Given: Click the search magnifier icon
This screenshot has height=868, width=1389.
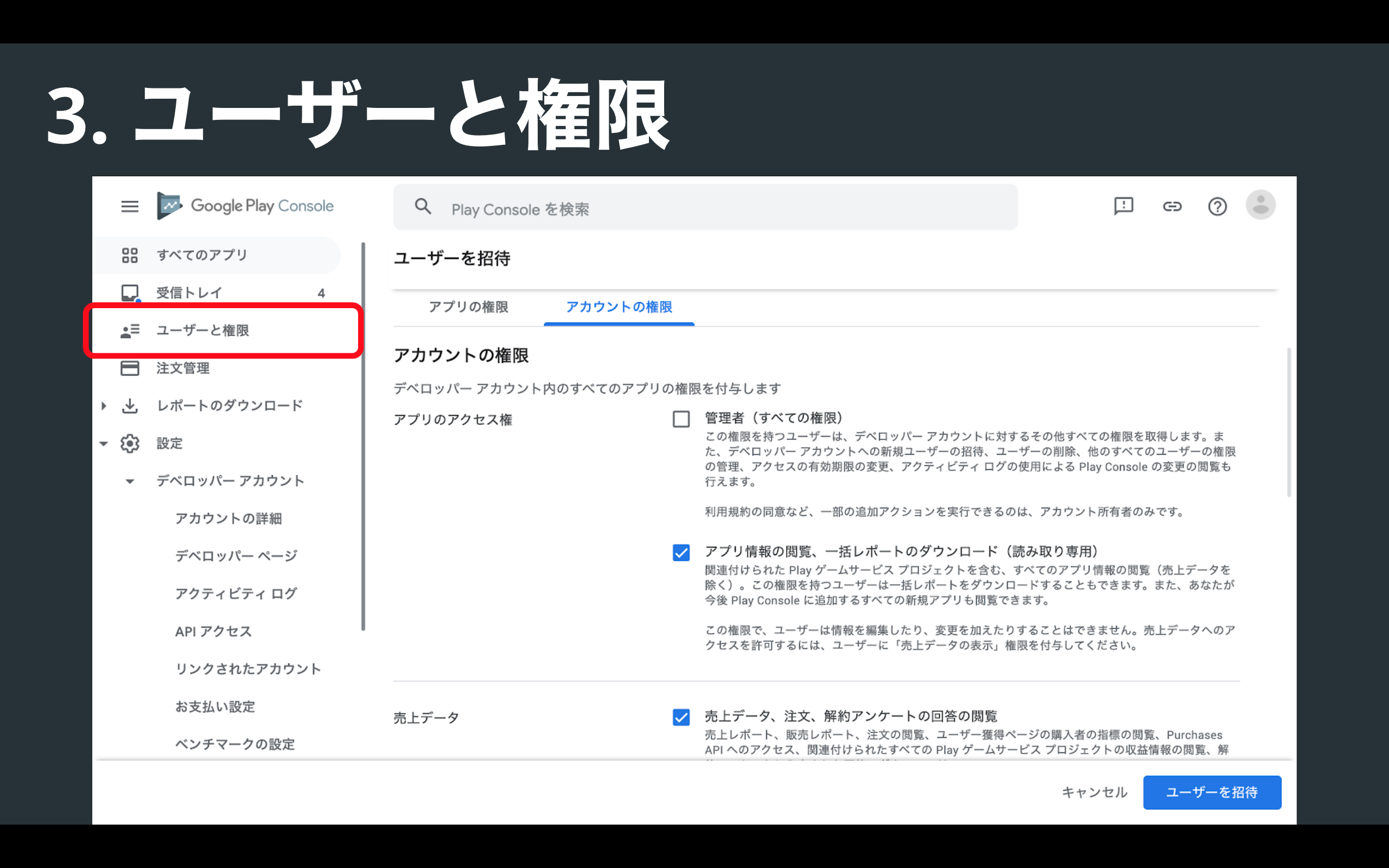Looking at the screenshot, I should [x=423, y=207].
